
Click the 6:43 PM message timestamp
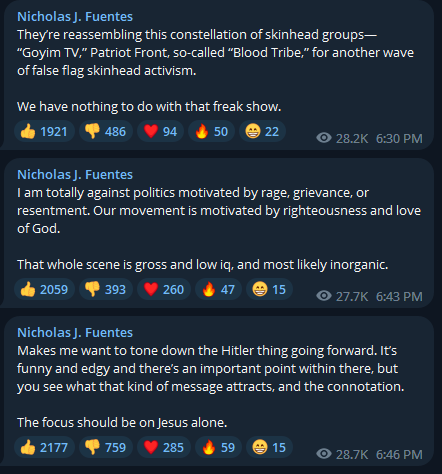[399, 296]
